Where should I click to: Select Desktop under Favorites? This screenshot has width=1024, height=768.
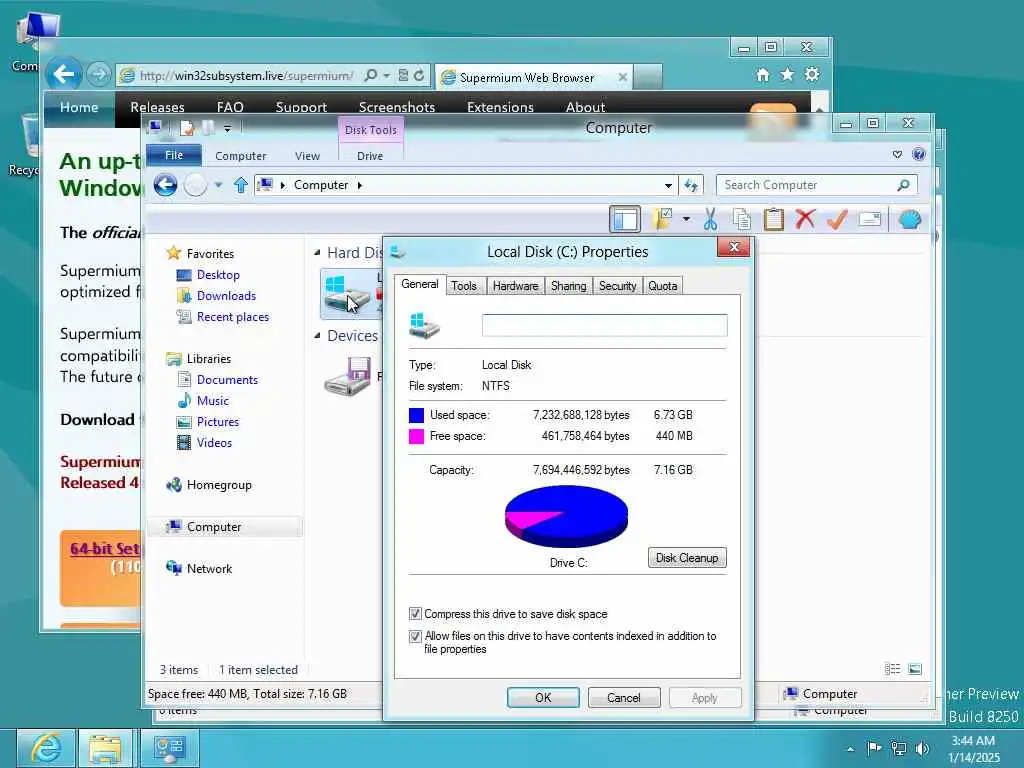pyautogui.click(x=218, y=275)
